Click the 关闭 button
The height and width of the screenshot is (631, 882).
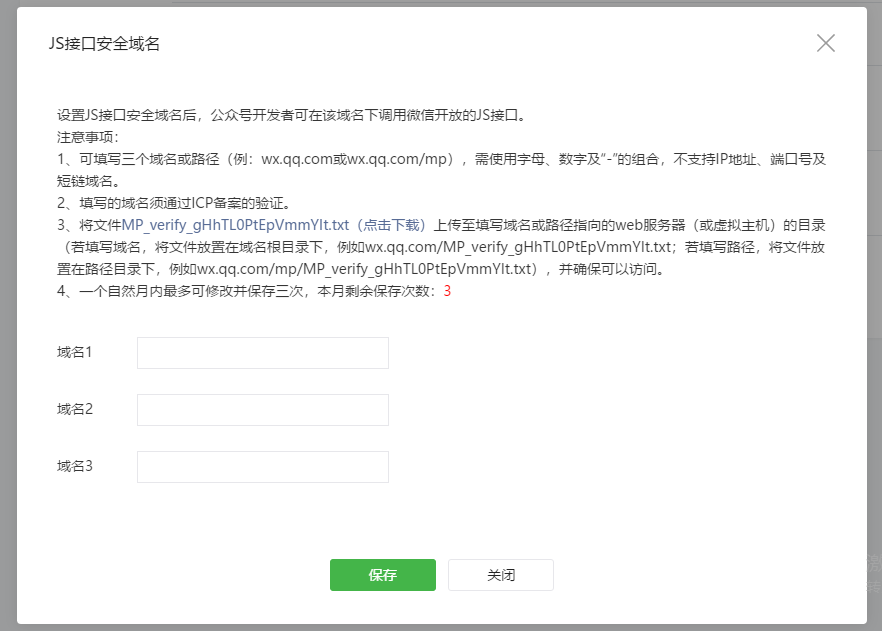point(501,575)
